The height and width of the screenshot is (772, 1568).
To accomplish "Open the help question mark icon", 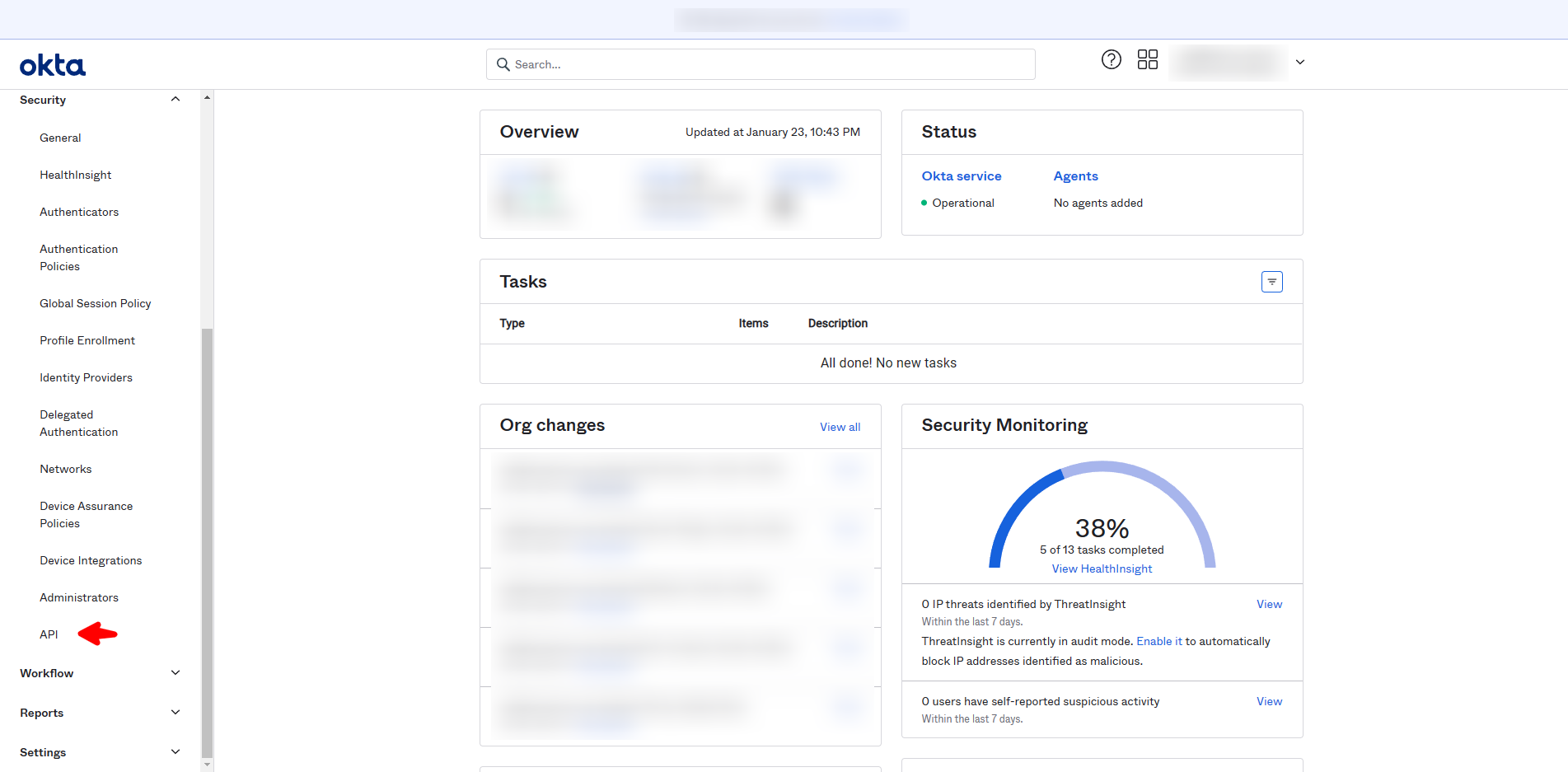I will [x=1111, y=59].
